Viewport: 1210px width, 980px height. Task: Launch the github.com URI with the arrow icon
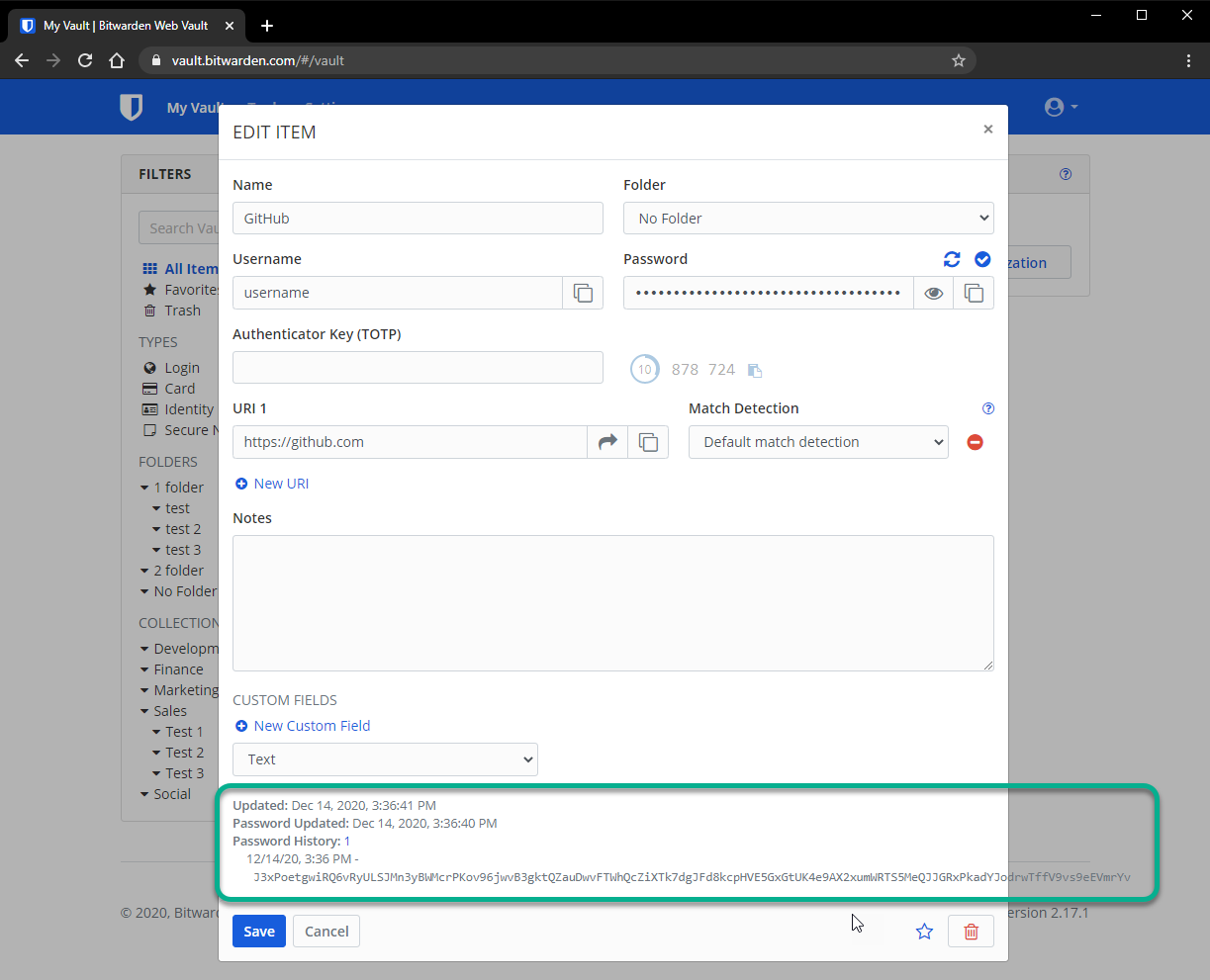(x=607, y=442)
